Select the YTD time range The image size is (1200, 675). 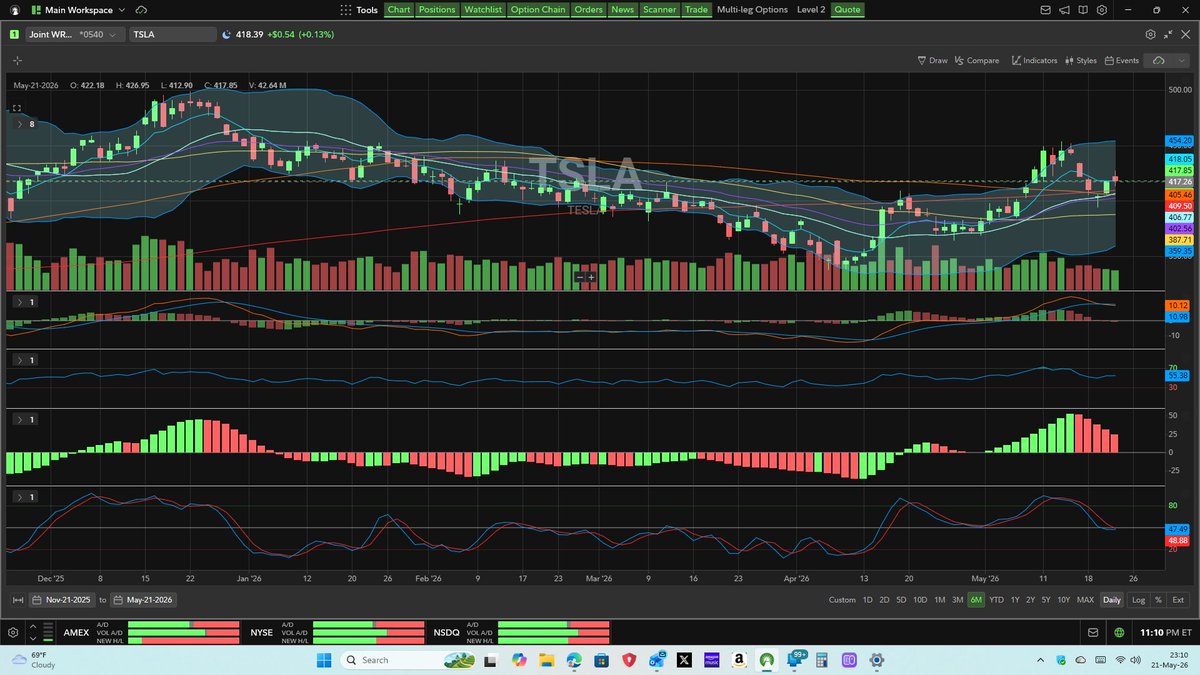tap(996, 600)
